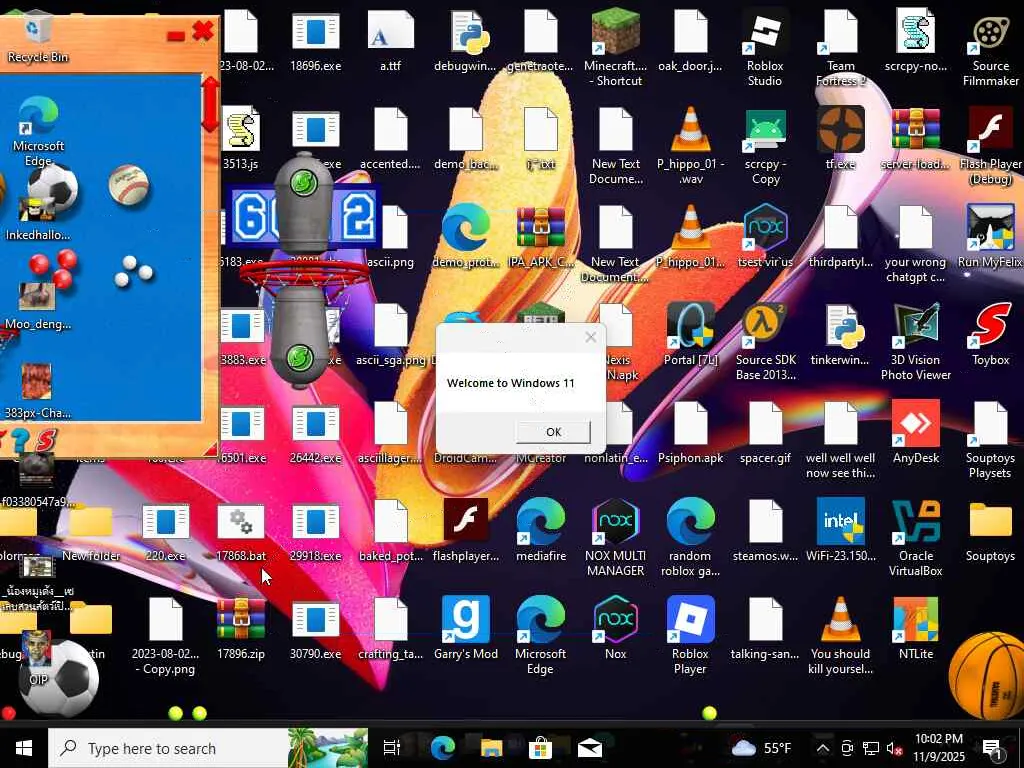Open the AnyDesk shortcut
1024x768 pixels.
coord(916,432)
